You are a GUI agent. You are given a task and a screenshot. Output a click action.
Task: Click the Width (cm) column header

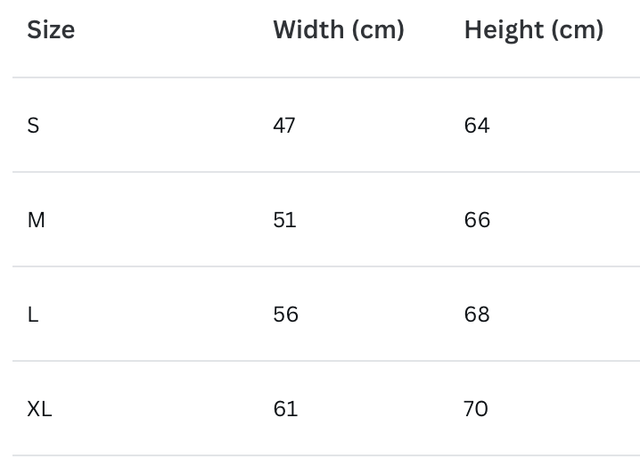point(338,30)
